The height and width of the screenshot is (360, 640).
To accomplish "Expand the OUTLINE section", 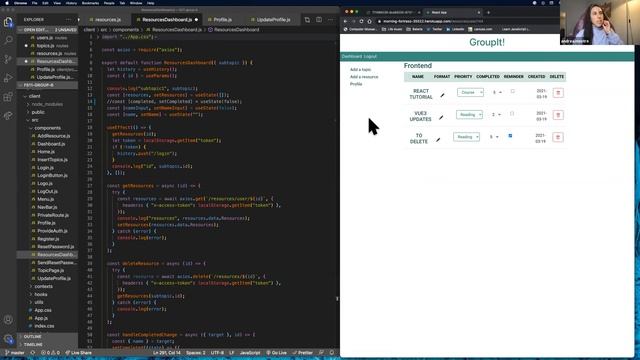I will coord(47,337).
